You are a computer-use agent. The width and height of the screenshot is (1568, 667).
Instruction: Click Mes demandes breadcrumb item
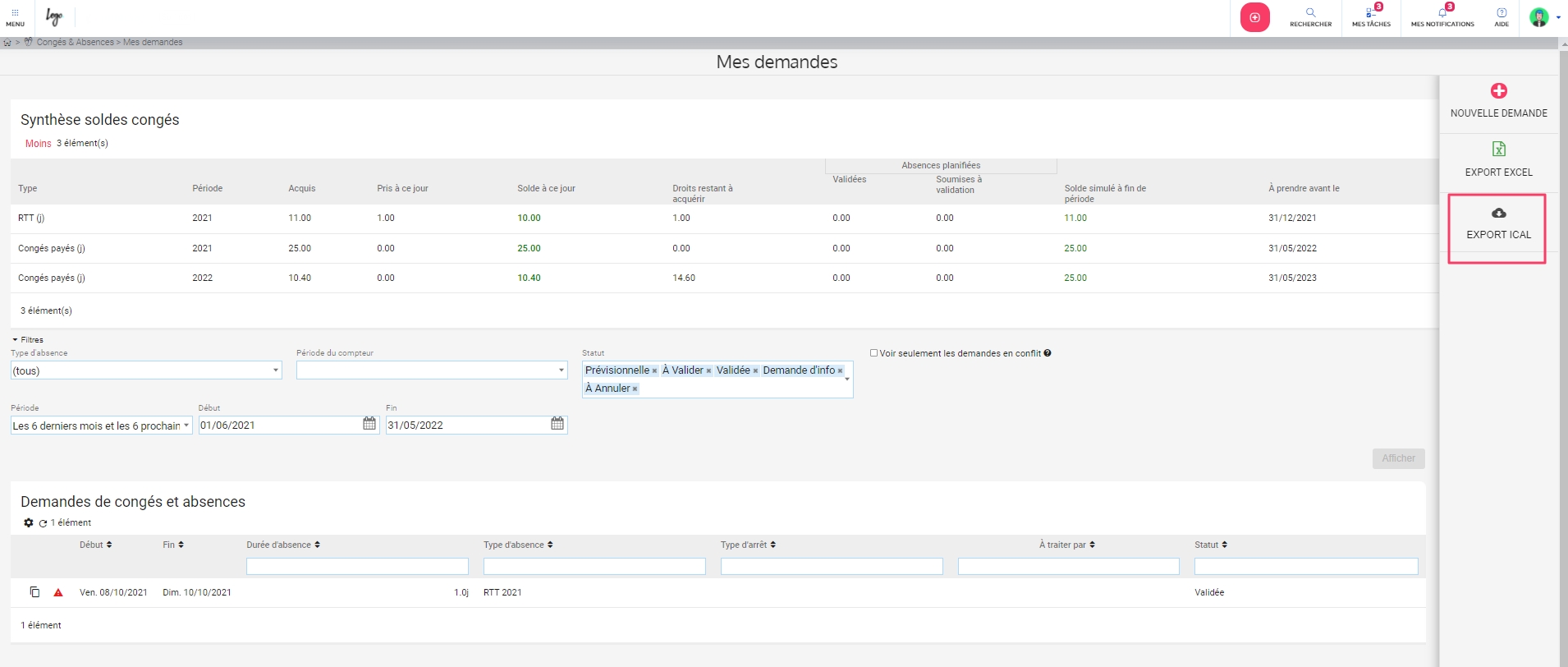point(153,43)
